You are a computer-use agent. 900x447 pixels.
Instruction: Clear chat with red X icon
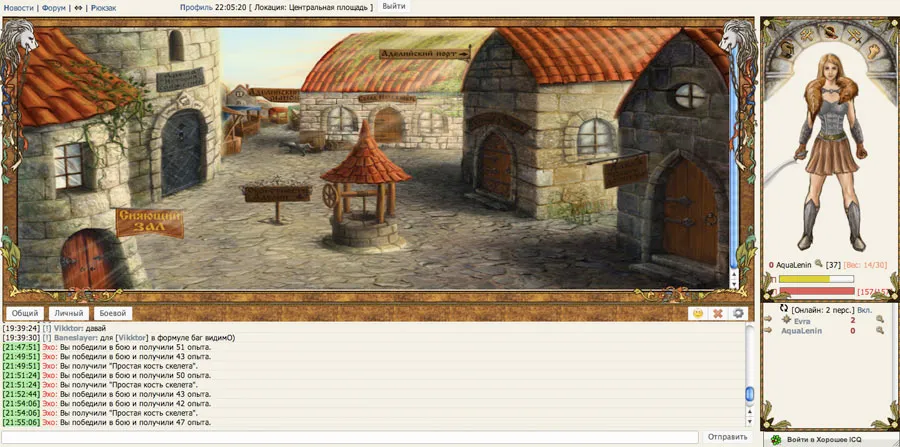717,313
